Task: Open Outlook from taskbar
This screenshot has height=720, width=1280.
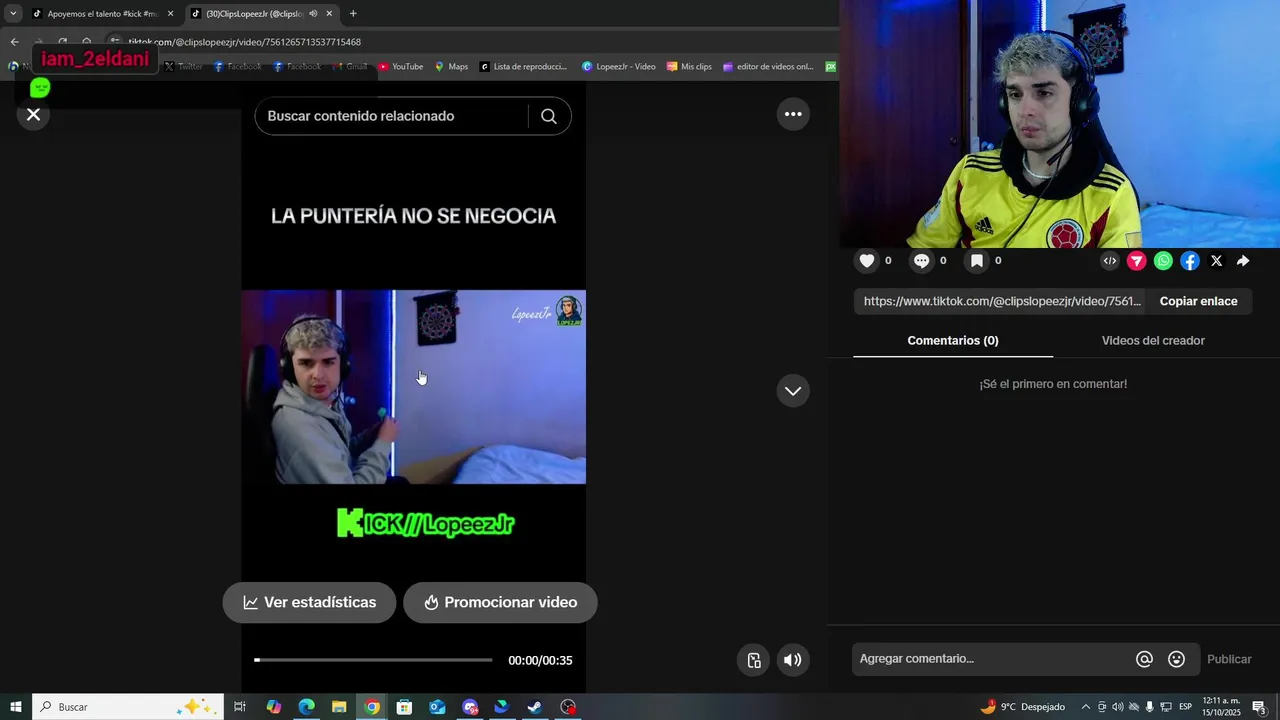Action: coord(437,707)
